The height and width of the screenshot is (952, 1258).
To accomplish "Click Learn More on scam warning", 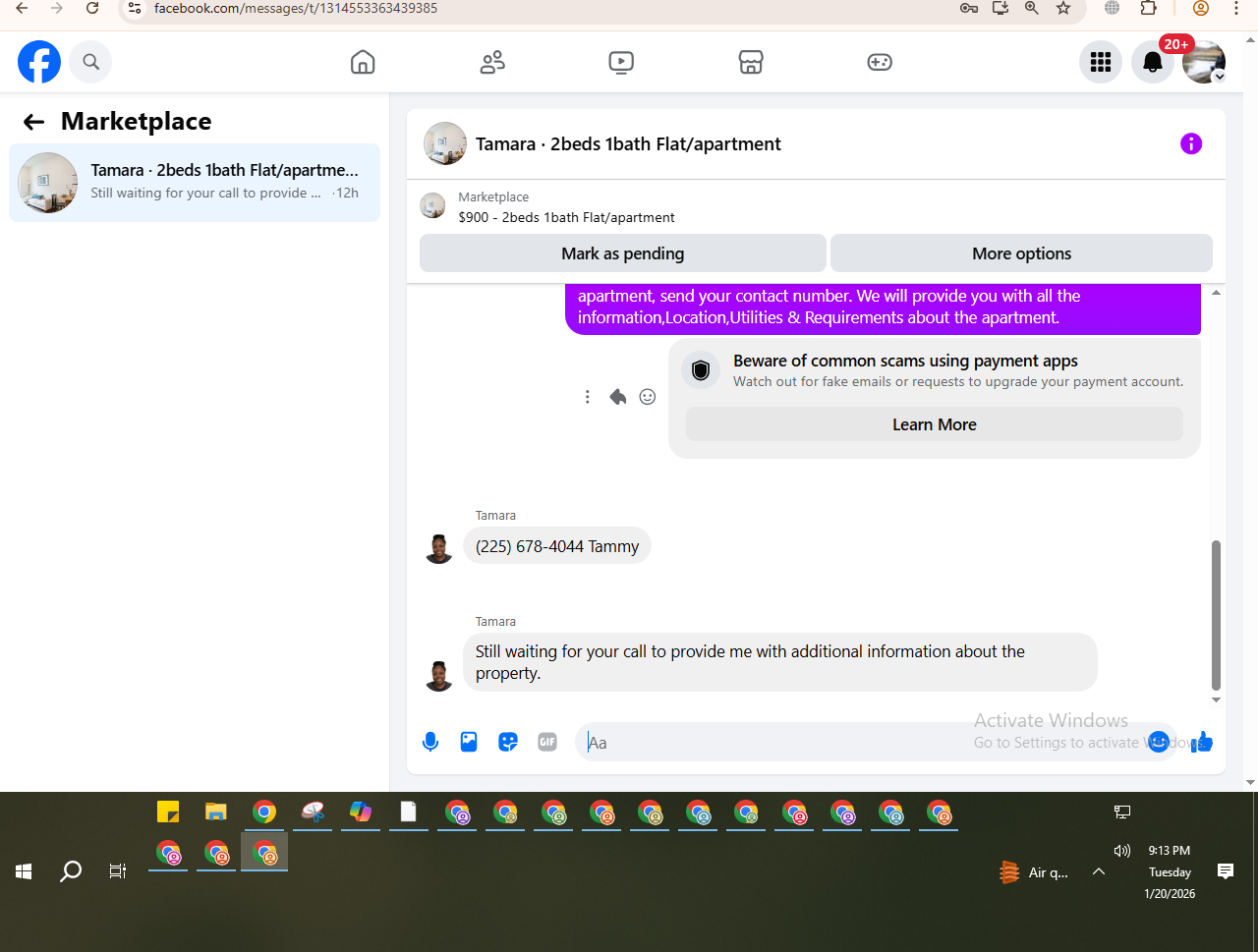I will [934, 424].
